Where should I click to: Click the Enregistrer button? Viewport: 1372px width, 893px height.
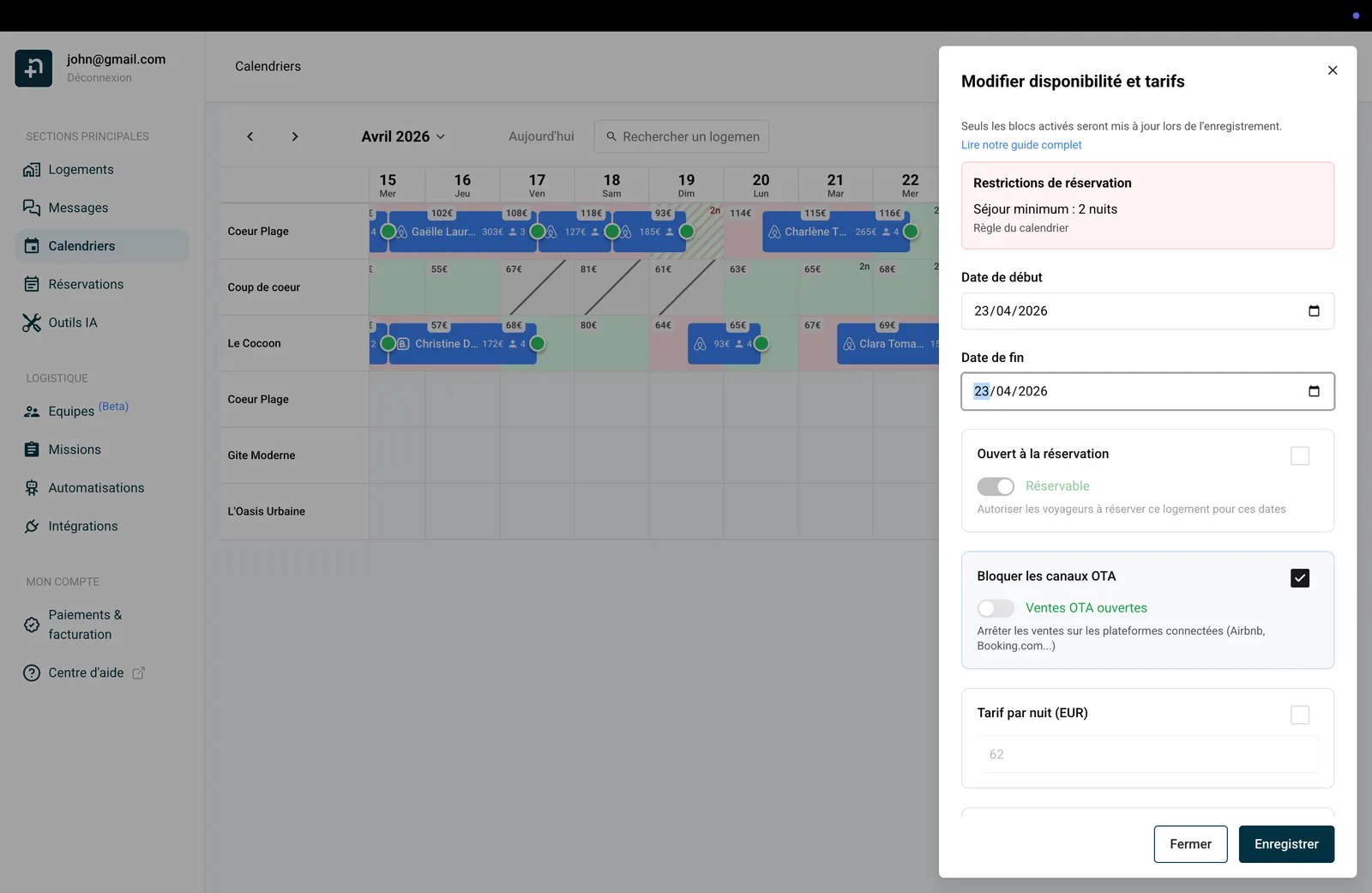pos(1286,844)
